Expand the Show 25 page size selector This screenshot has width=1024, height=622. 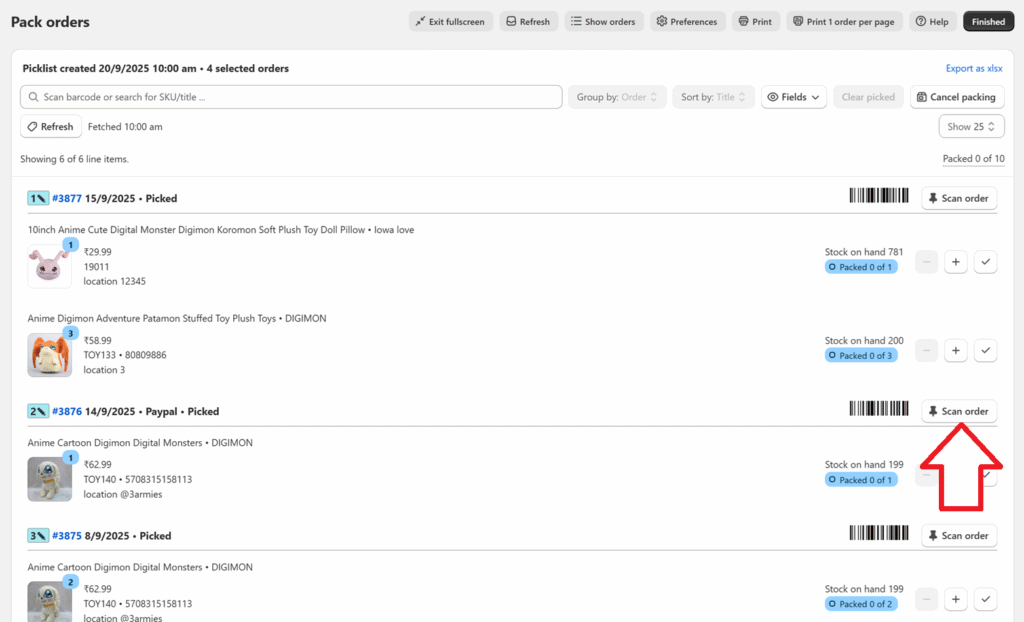point(965,127)
